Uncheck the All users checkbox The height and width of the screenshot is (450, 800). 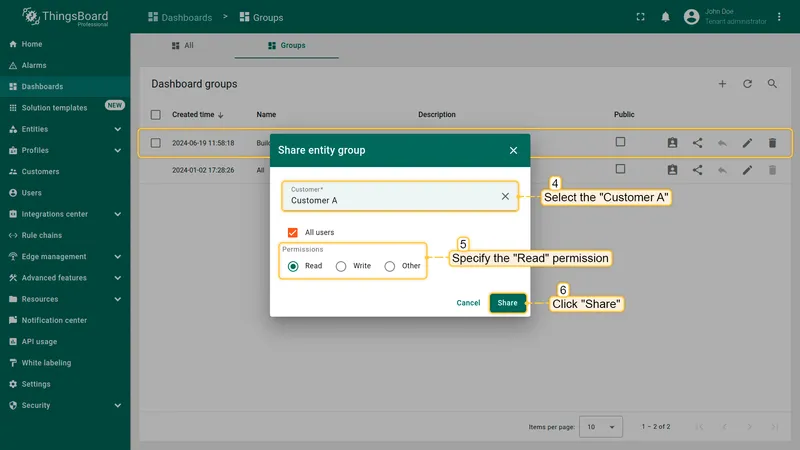pyautogui.click(x=292, y=233)
